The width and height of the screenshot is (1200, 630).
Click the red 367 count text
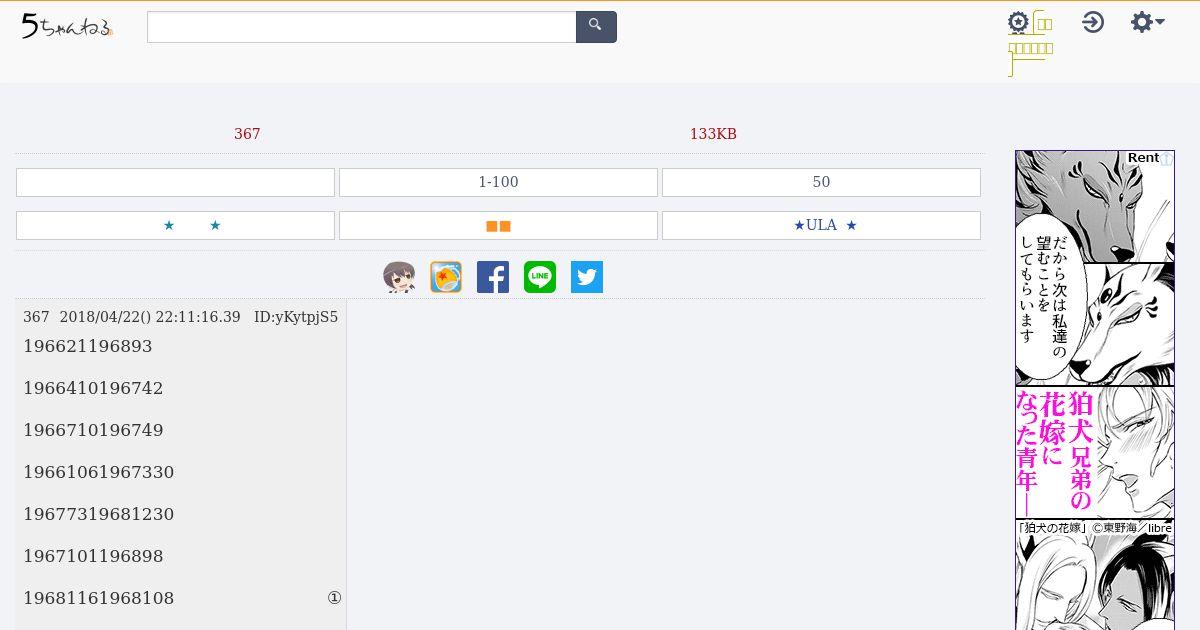pos(247,134)
